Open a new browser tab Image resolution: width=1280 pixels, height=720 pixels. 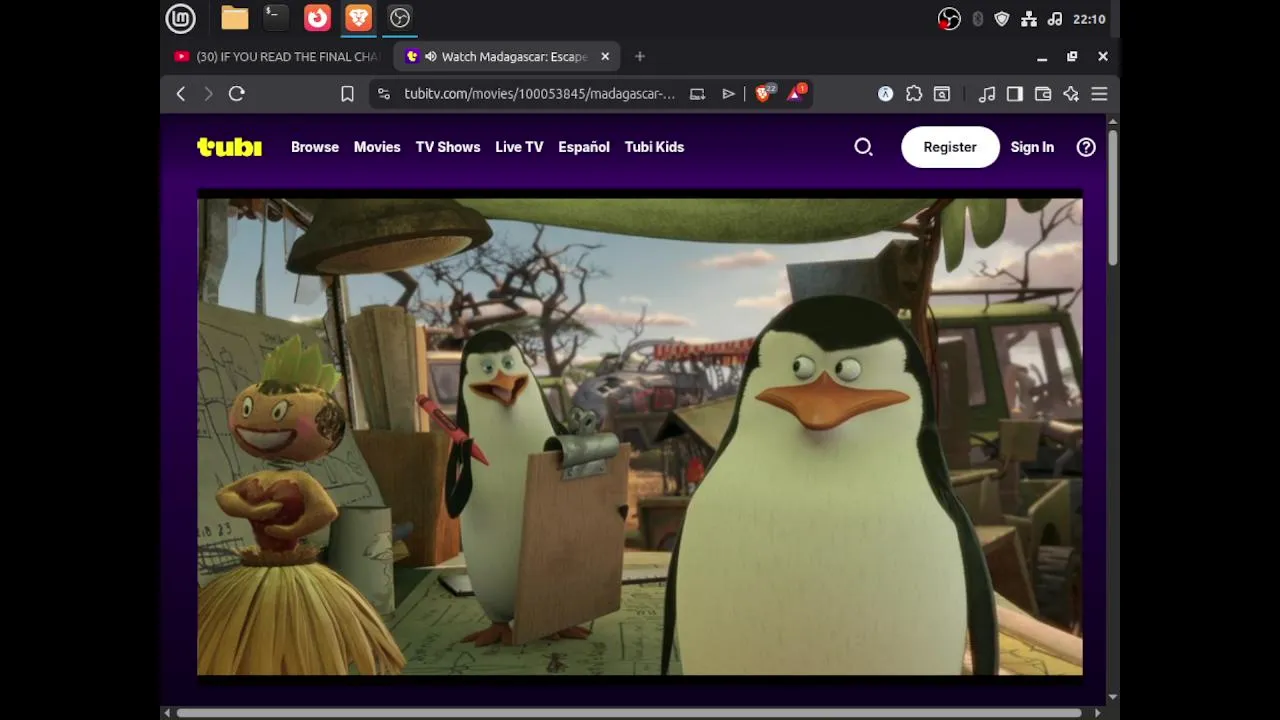tap(640, 57)
